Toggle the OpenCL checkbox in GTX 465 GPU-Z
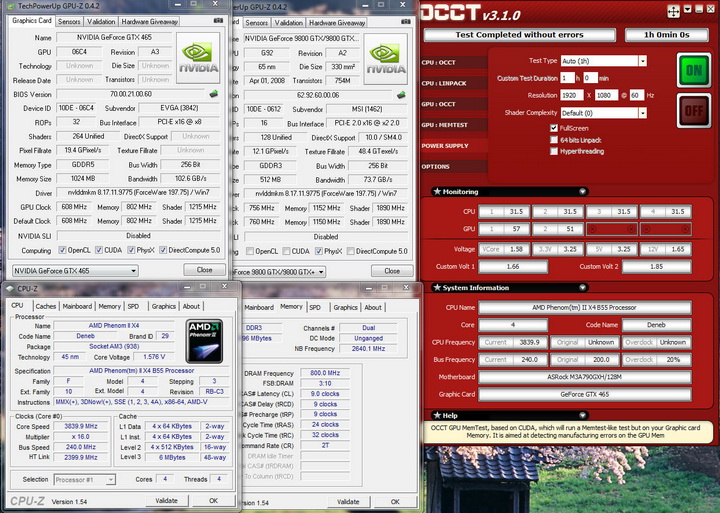This screenshot has width=720, height=513. tap(62, 250)
